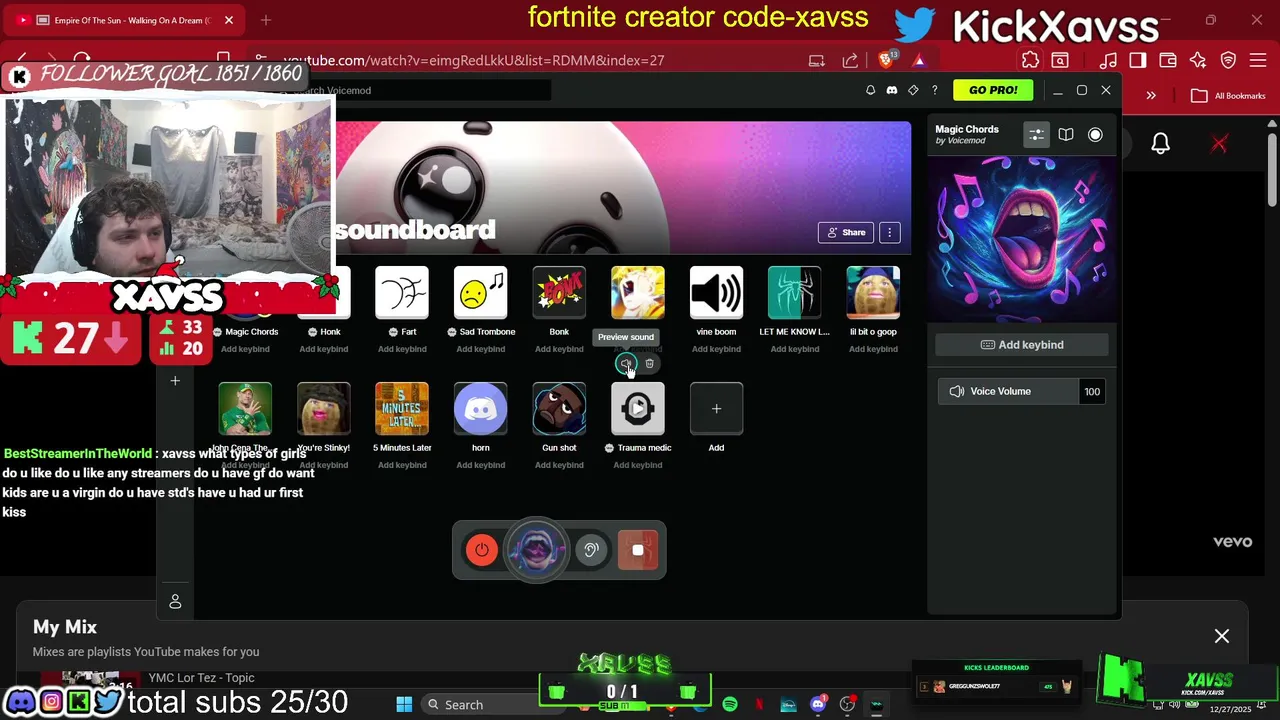Add keybind for horn sound
The height and width of the screenshot is (720, 1280).
pos(480,465)
